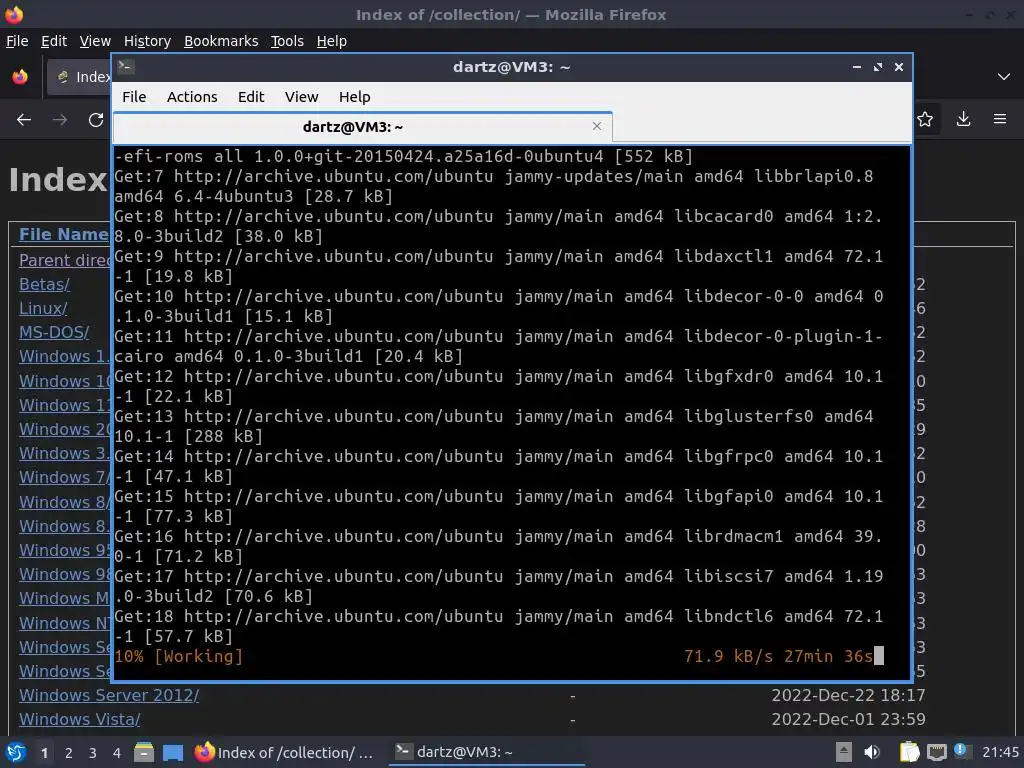This screenshot has height=768, width=1024.
Task: Open the Firefox File menu
Action: click(17, 41)
